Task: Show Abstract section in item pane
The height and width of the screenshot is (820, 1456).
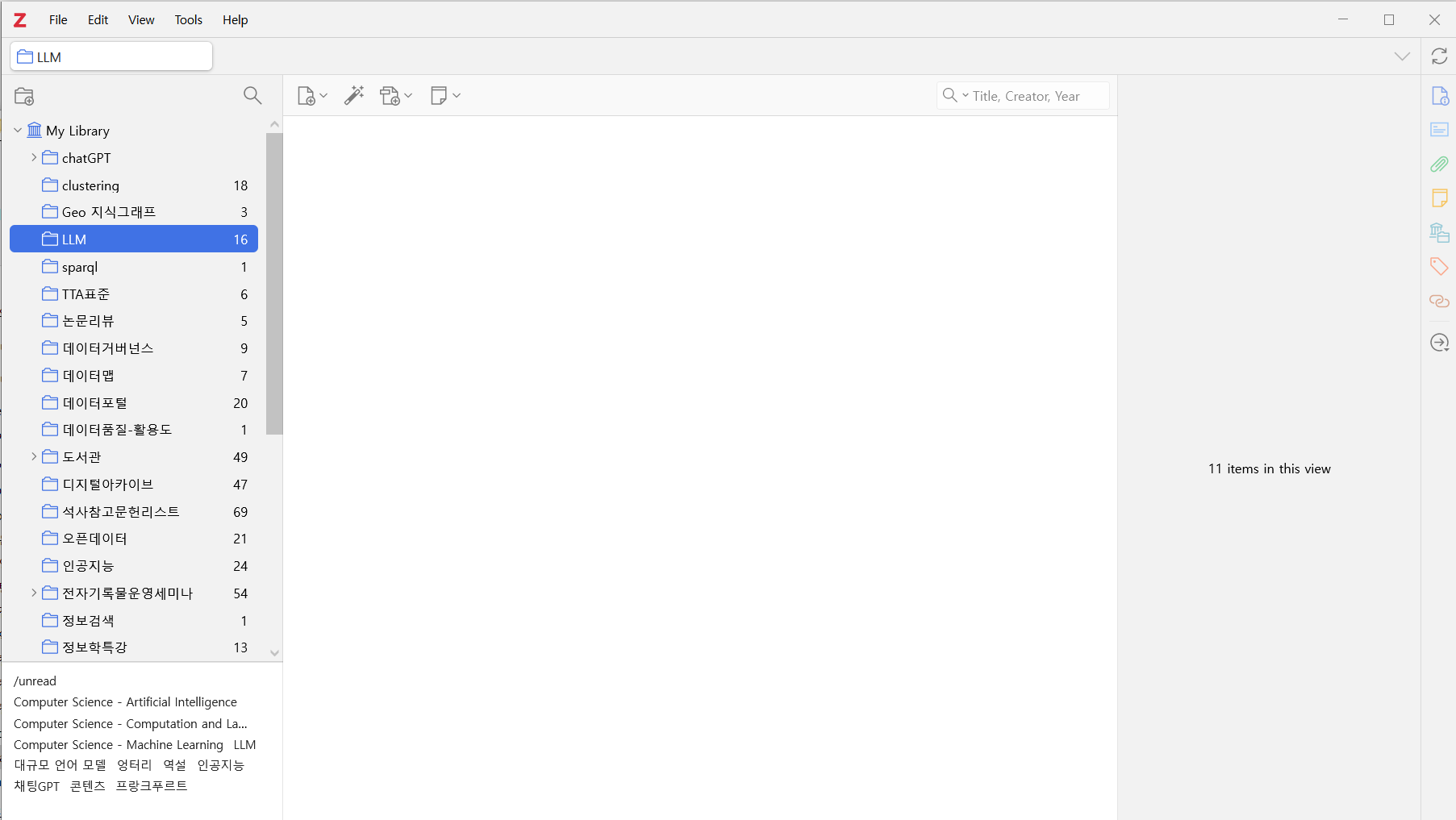Action: click(1440, 130)
